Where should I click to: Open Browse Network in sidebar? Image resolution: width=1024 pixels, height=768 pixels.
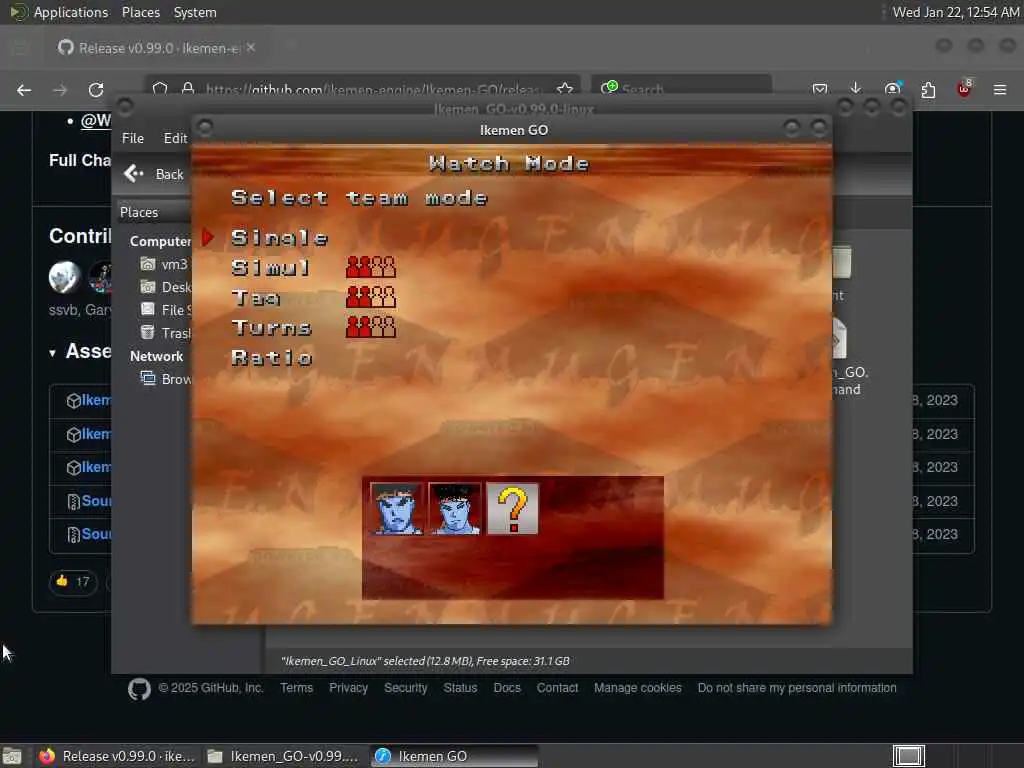click(x=165, y=379)
